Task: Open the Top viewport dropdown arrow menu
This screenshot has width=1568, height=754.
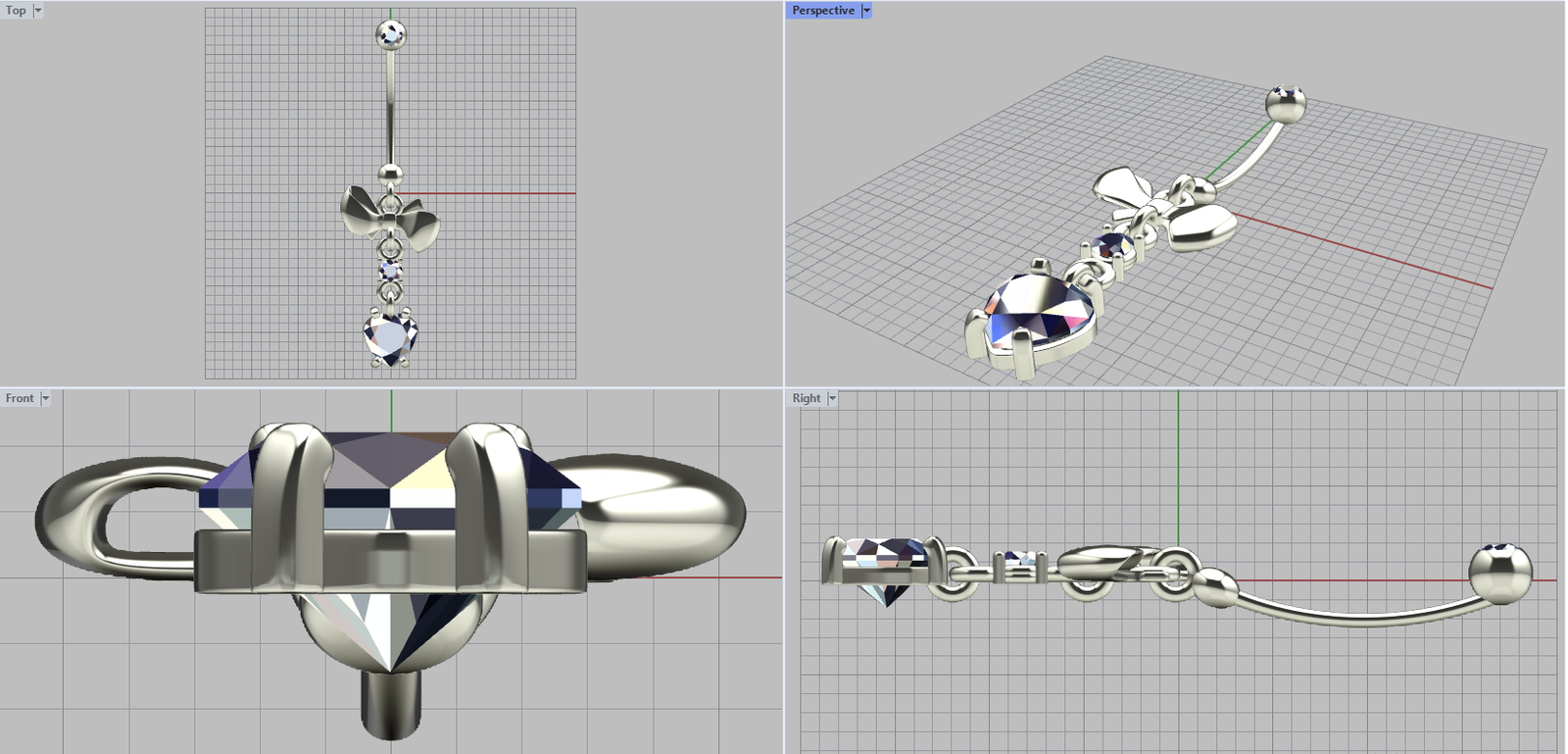Action: click(x=38, y=11)
